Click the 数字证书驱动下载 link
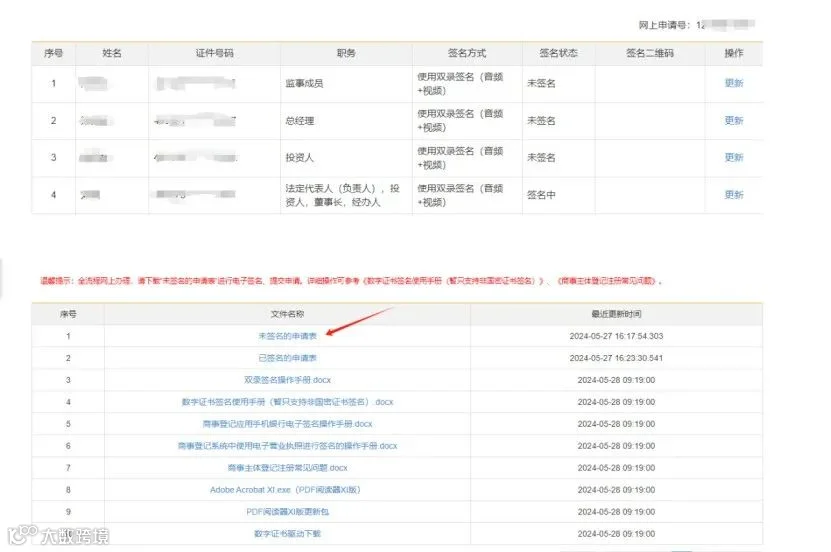This screenshot has width=831, height=552. pos(287,533)
